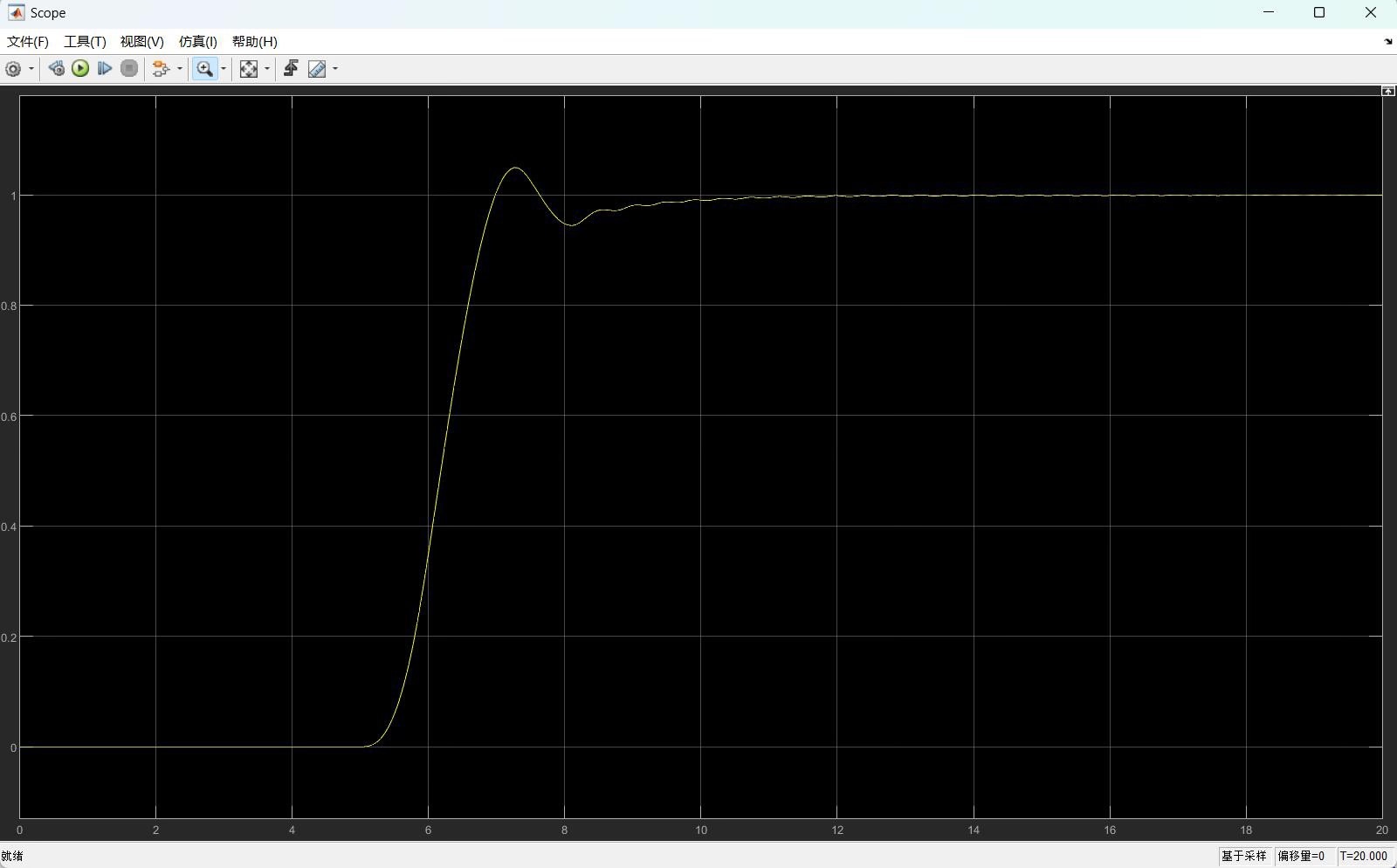Expand the measurements dropdown arrow
This screenshot has height=868, width=1397.
(335, 69)
